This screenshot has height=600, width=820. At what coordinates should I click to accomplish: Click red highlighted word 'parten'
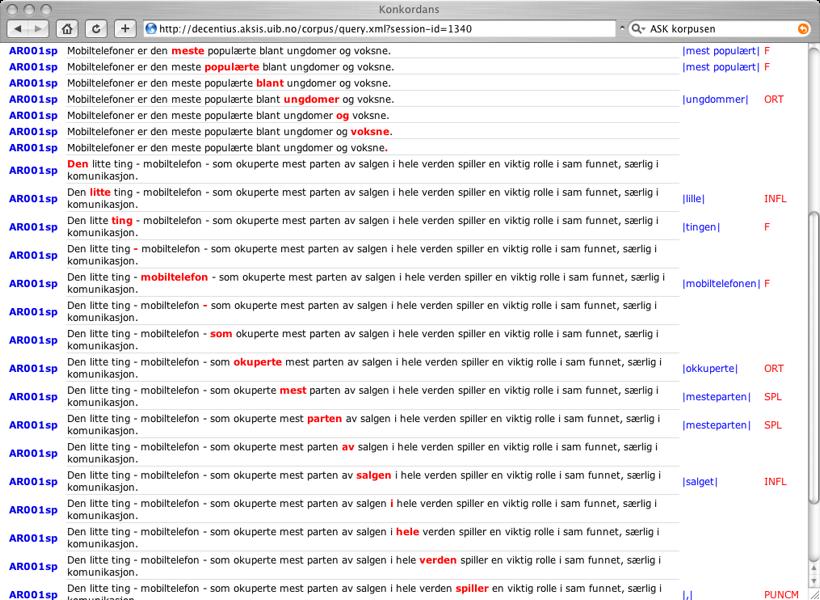(x=324, y=418)
